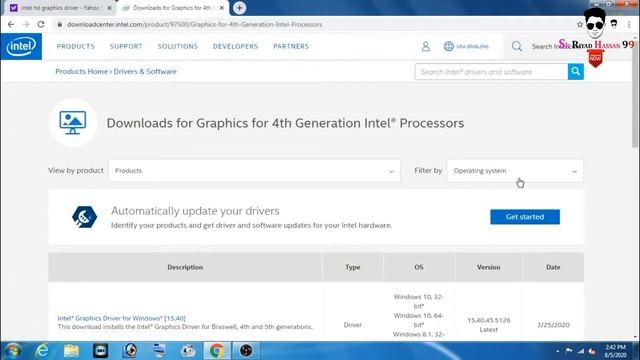Open the DEVELOPERS menu
This screenshot has width=640, height=360.
236,47
